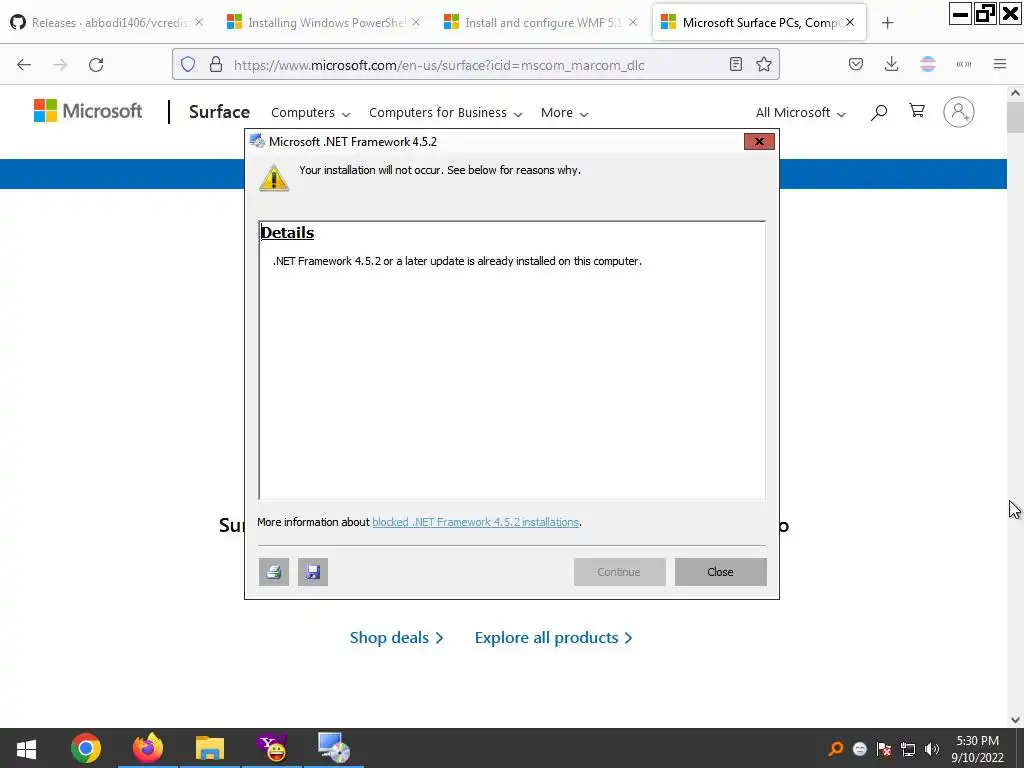1024x768 pixels.
Task: Click the Yahoo Messenger taskbar icon
Action: [272, 748]
